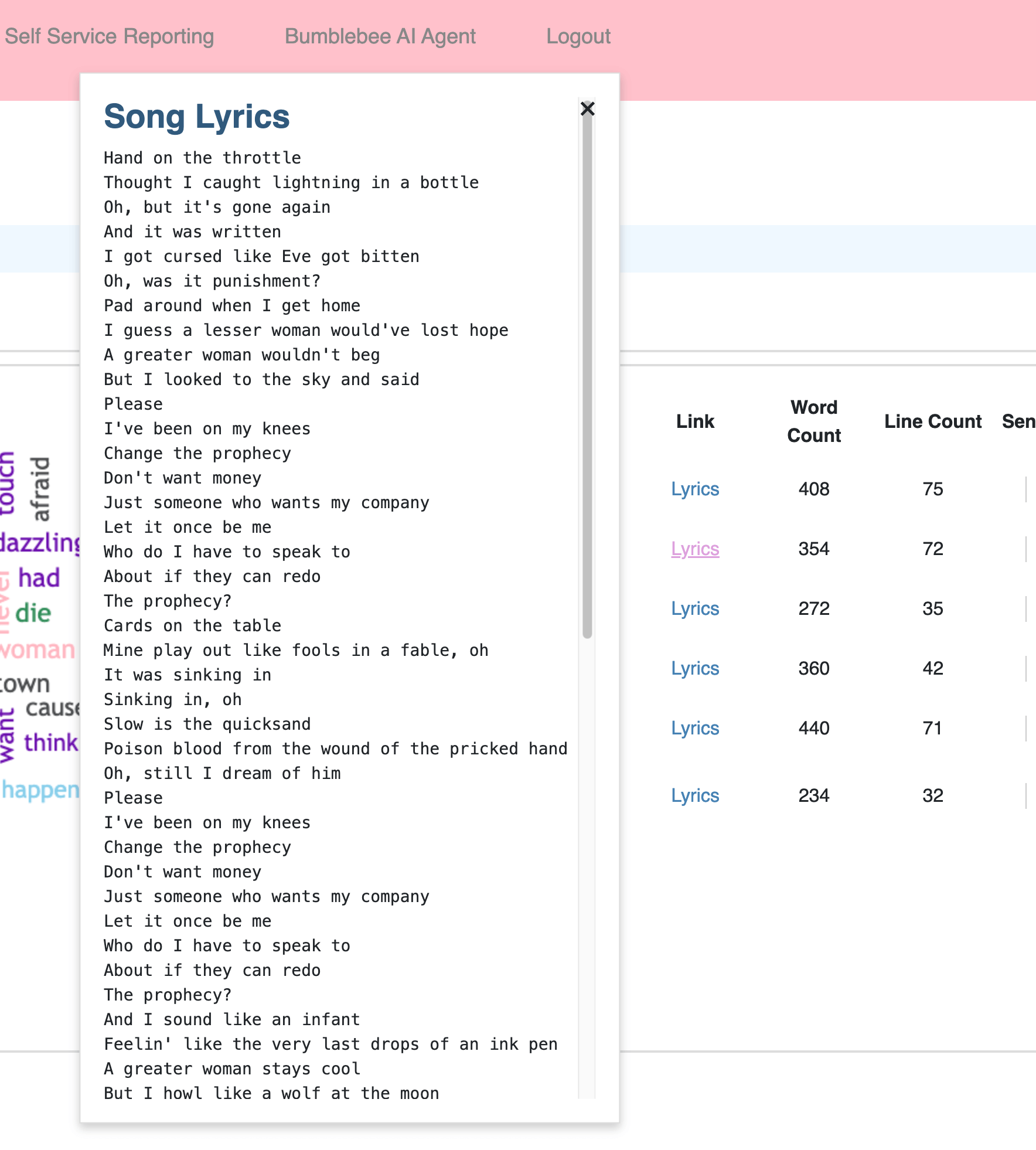Open Lyrics link for 360-word song
The width and height of the screenshot is (1036, 1150).
tap(695, 668)
